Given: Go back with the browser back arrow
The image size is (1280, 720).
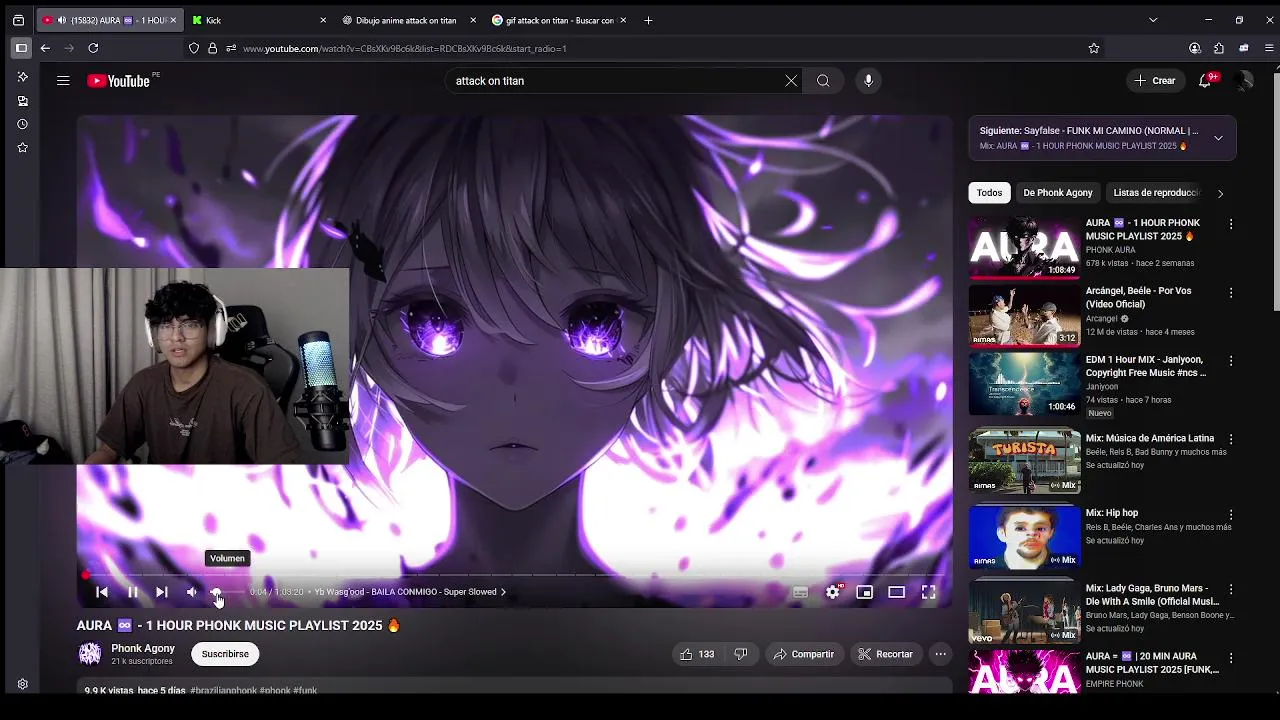Looking at the screenshot, I should tap(45, 48).
